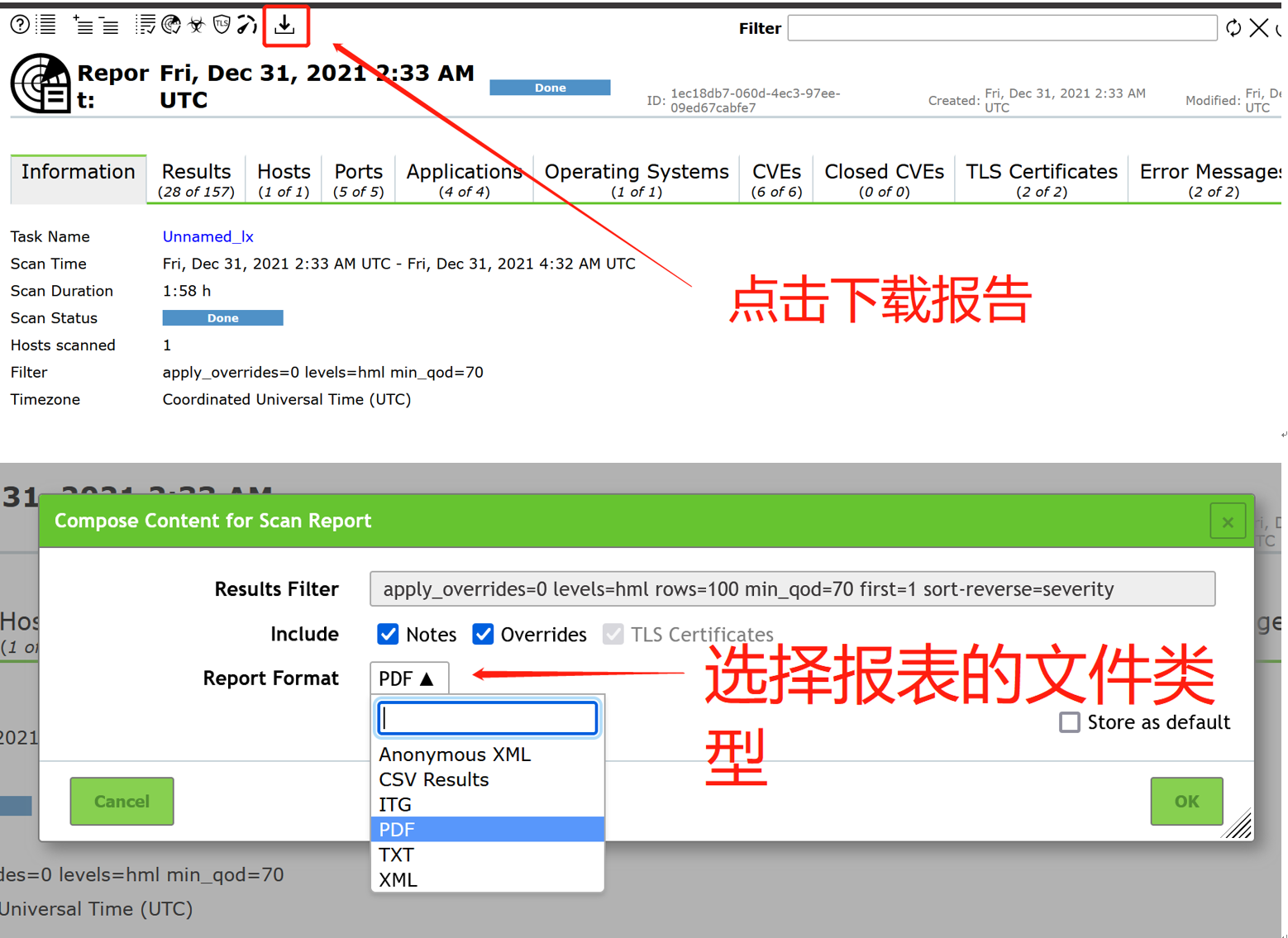Uncheck the Notes checkbox

[x=388, y=634]
